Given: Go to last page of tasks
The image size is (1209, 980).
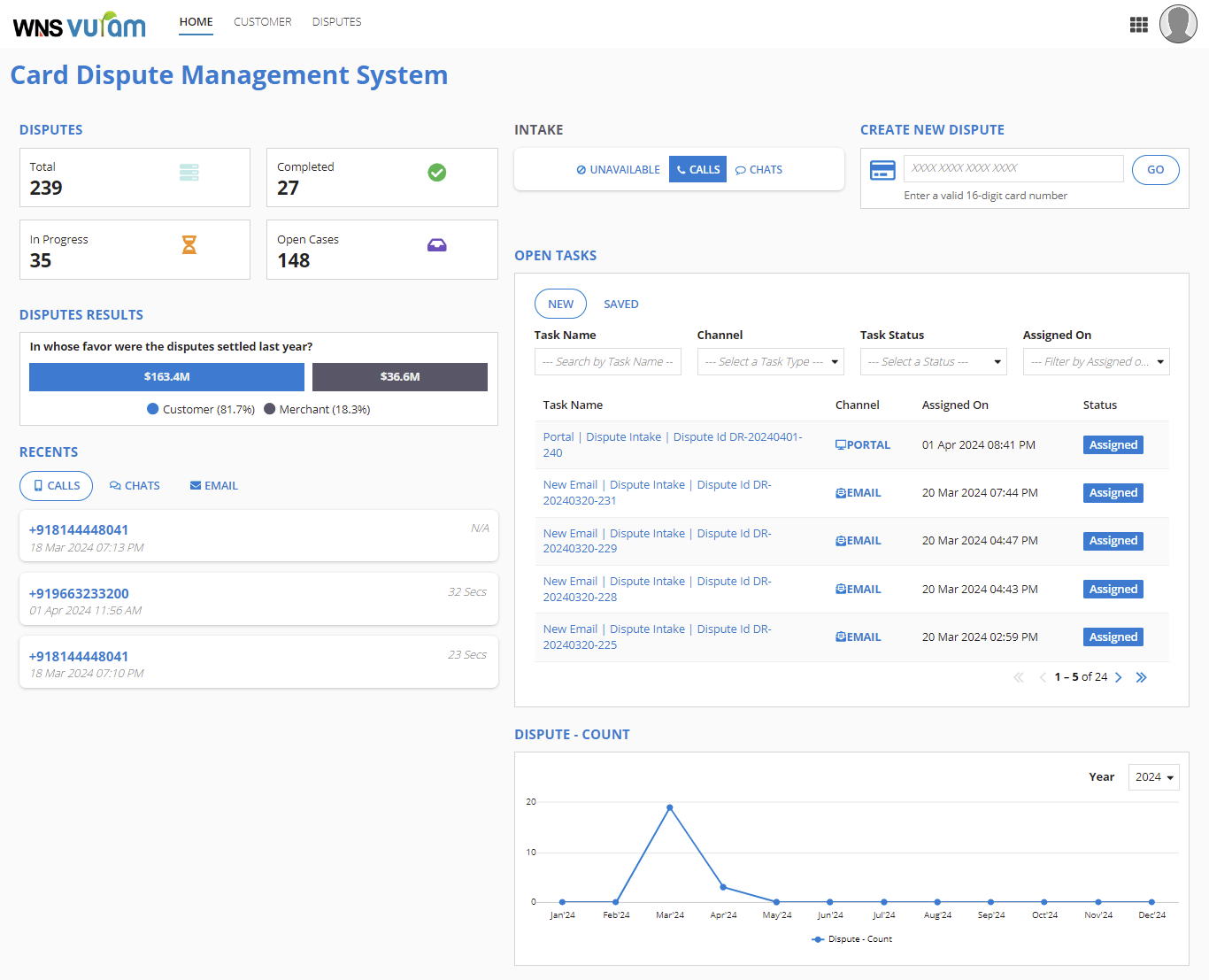Looking at the screenshot, I should tap(1142, 677).
